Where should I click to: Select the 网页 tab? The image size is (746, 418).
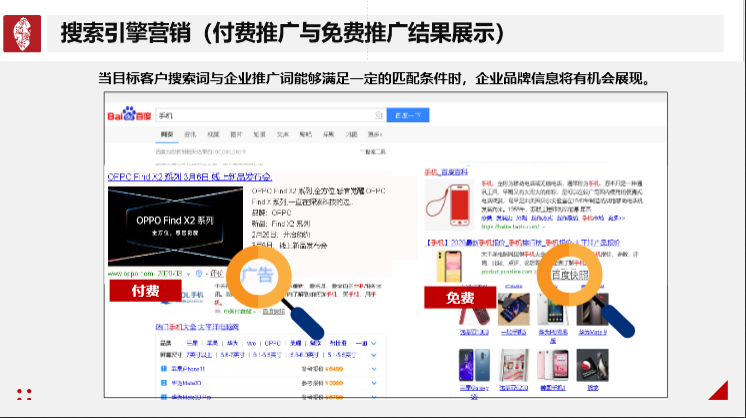pyautogui.click(x=167, y=135)
